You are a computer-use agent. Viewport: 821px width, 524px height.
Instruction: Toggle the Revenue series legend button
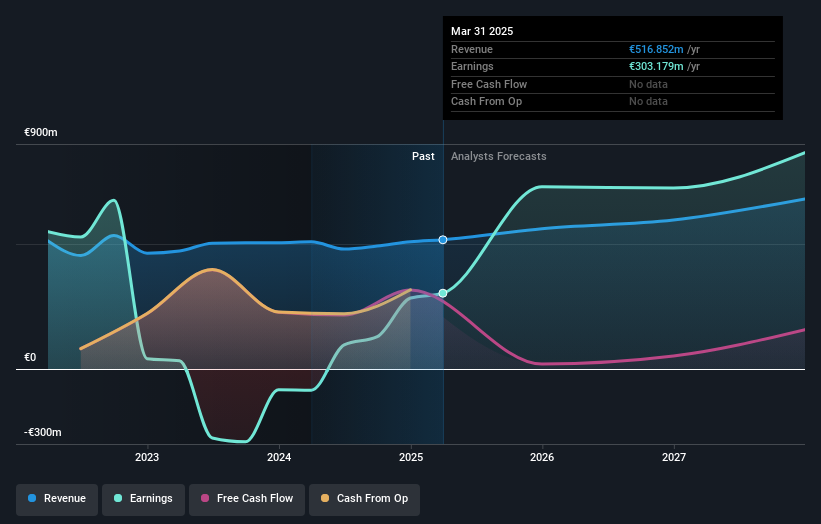[x=57, y=499]
